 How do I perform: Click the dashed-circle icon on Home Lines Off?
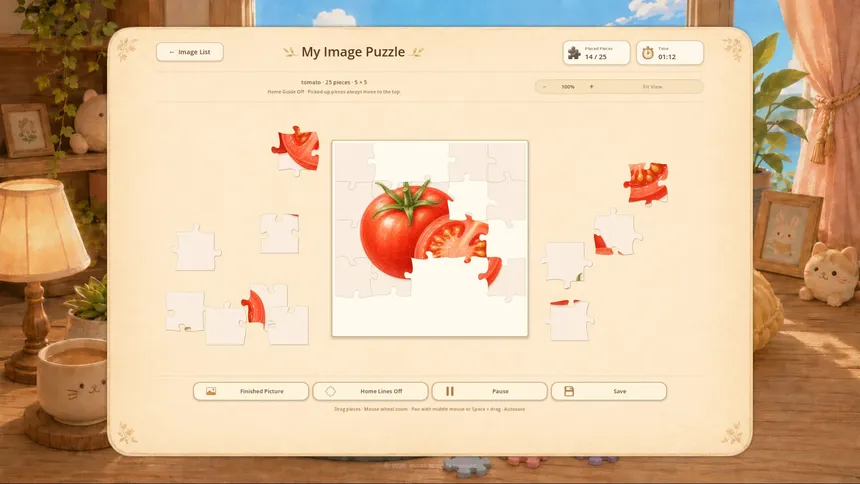click(x=330, y=391)
